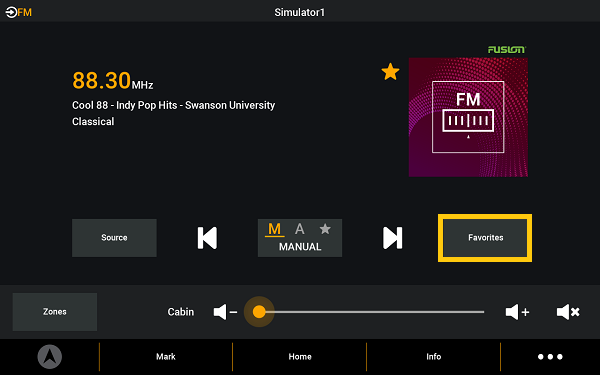The image size is (600, 375).
Task: Click the Fusion logo
Action: point(507,49)
